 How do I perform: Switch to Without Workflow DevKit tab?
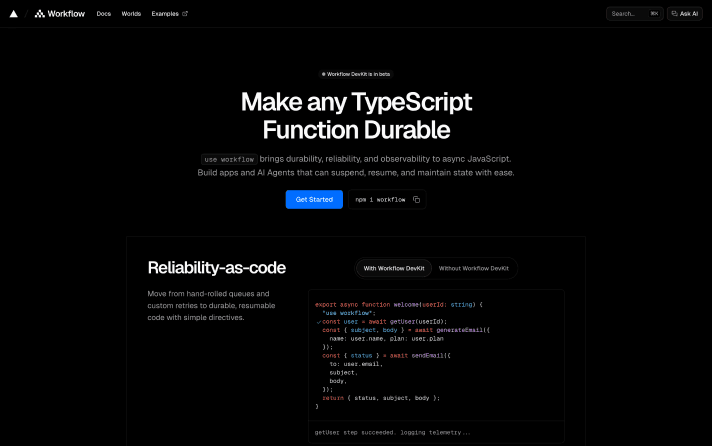click(474, 268)
